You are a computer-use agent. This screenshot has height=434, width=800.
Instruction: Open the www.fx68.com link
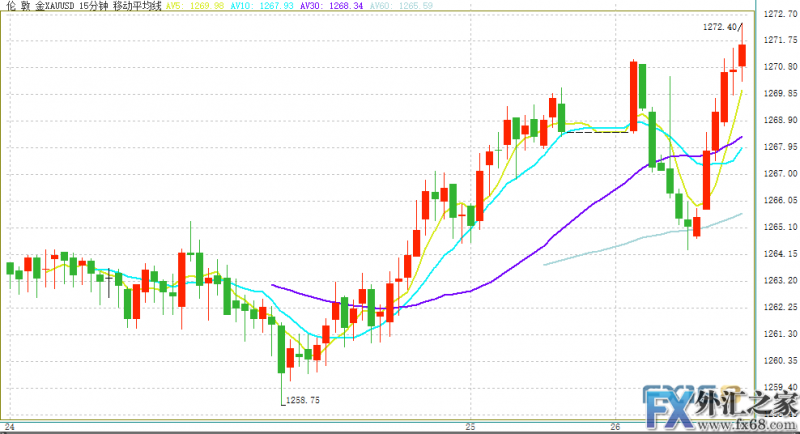(x=749, y=423)
